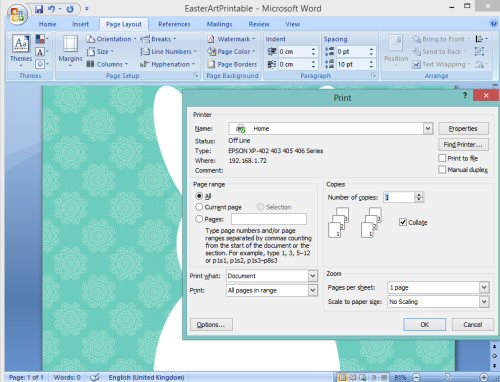Open Text Wrapping options
The width and height of the screenshot is (500, 382).
[x=441, y=64]
